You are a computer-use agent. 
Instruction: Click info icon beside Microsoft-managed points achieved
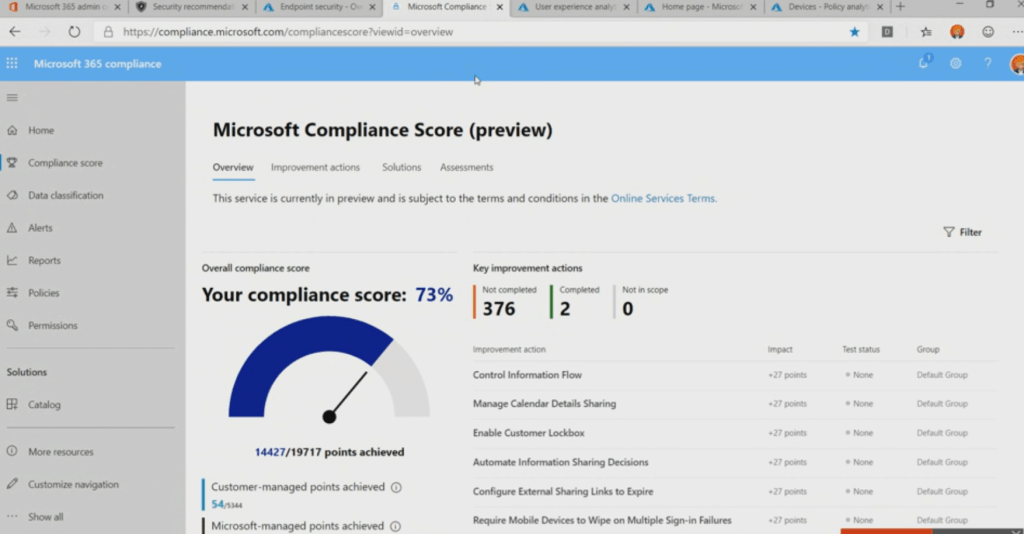[x=395, y=526]
